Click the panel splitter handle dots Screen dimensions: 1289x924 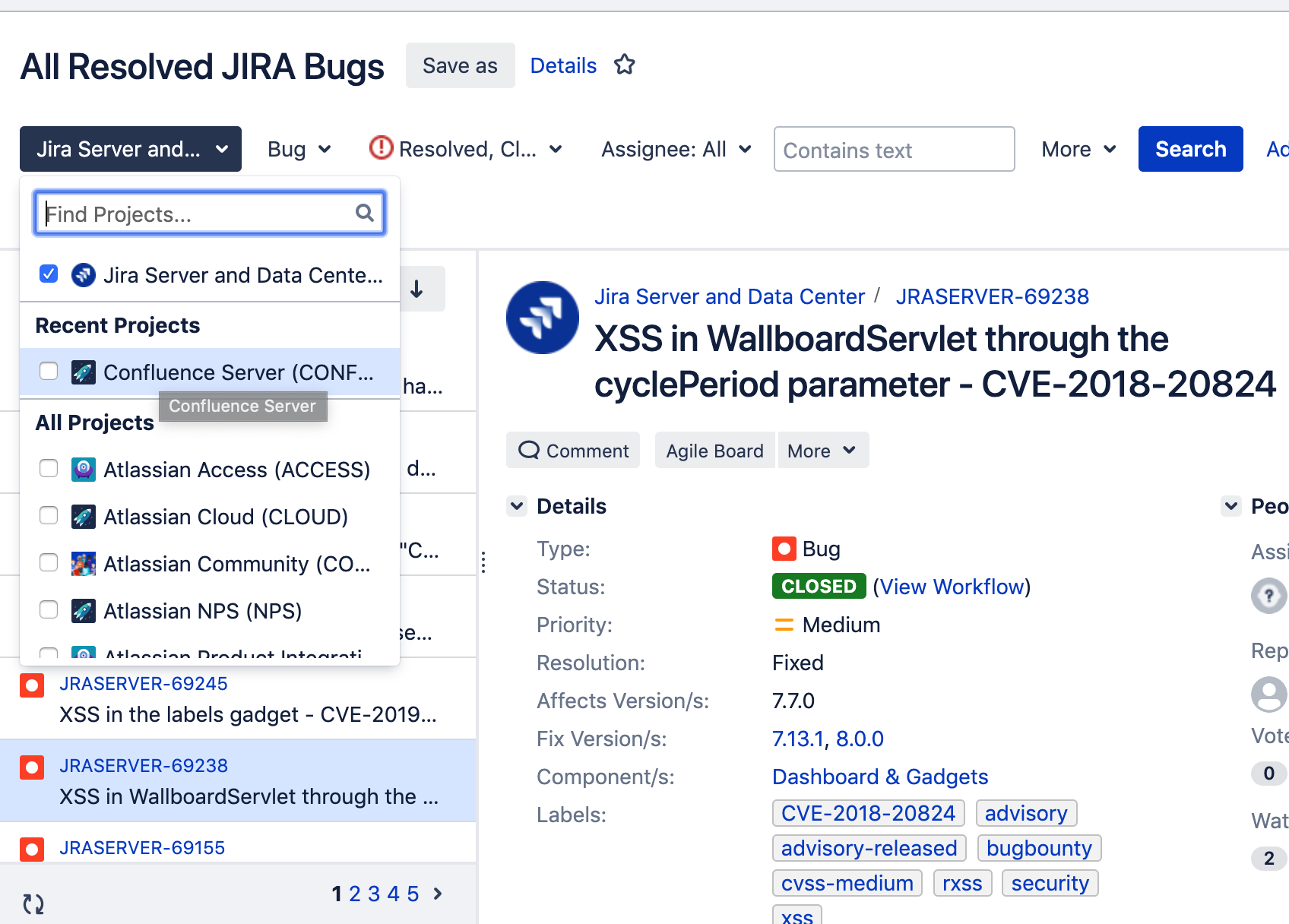pos(483,562)
